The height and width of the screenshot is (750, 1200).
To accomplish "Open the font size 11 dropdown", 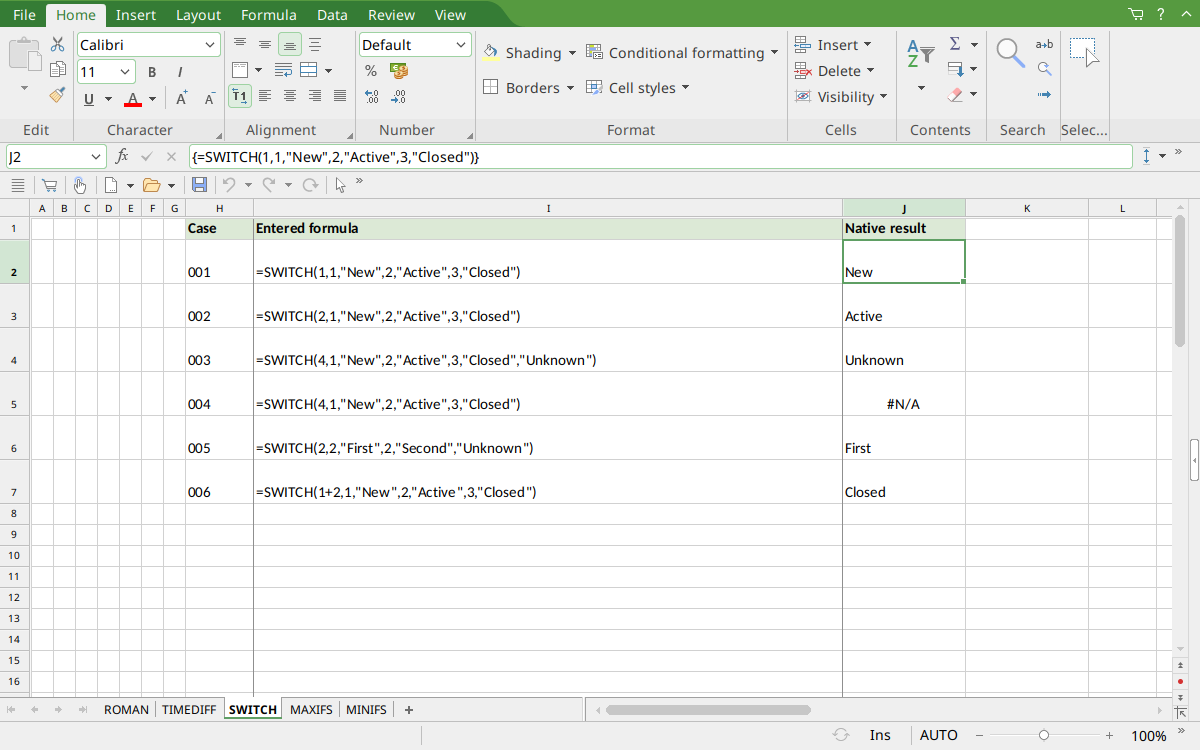I will click(x=126, y=72).
